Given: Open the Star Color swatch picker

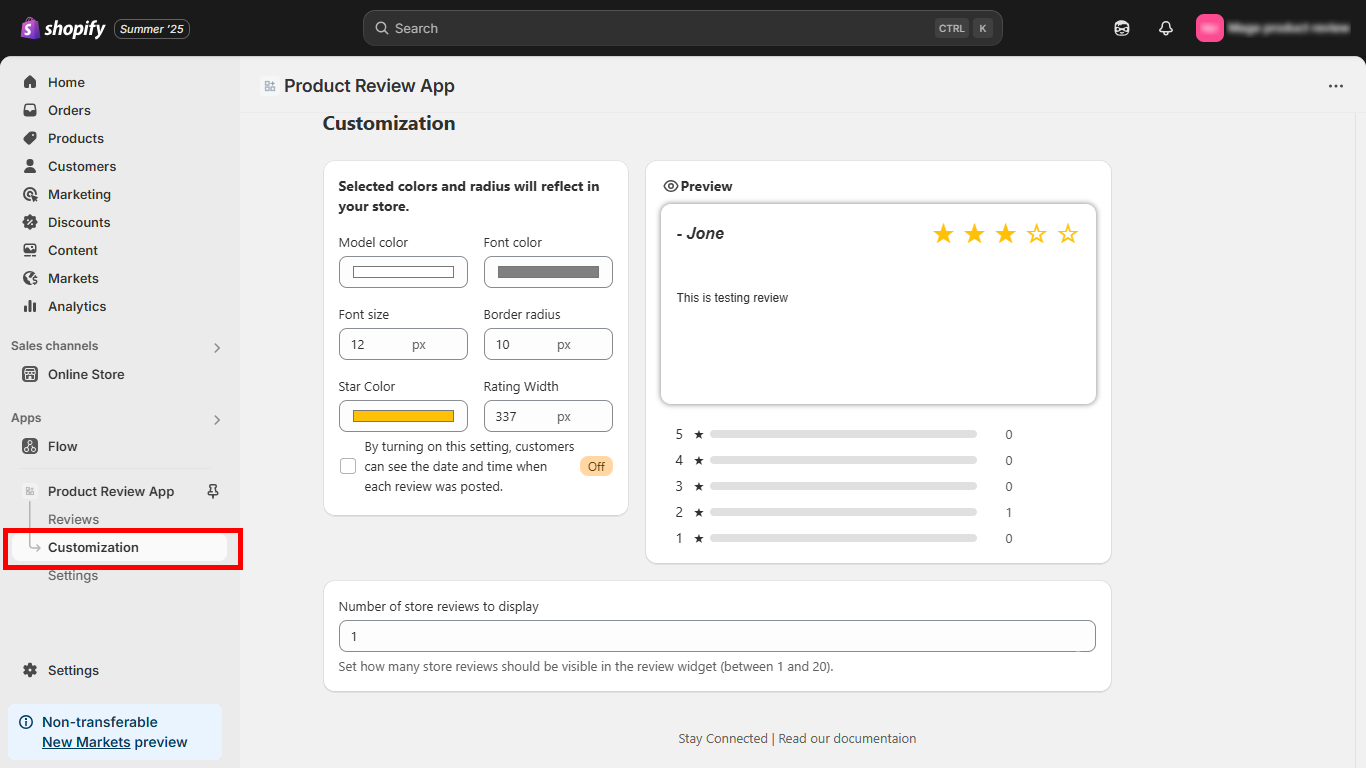Looking at the screenshot, I should coord(403,416).
